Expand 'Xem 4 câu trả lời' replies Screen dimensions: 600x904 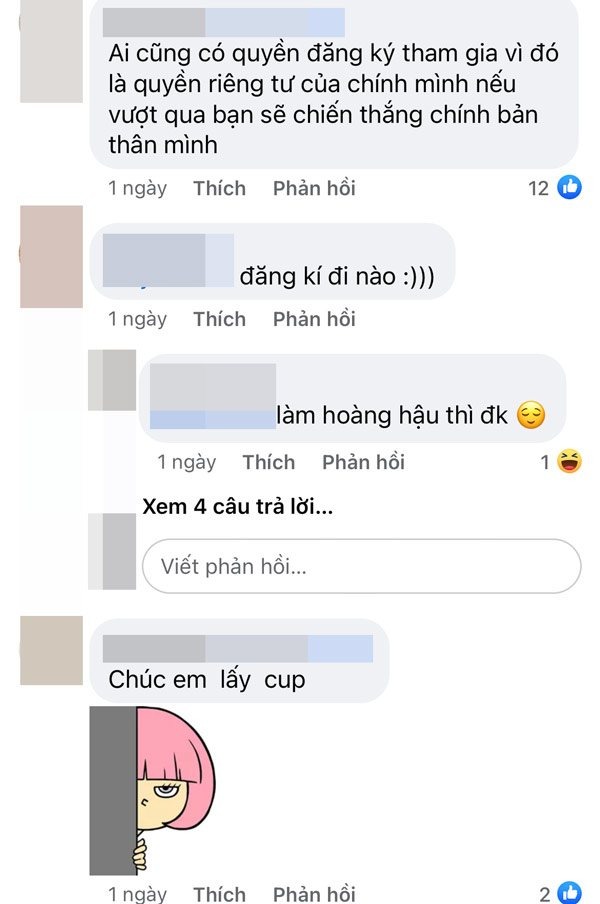pyautogui.click(x=237, y=507)
